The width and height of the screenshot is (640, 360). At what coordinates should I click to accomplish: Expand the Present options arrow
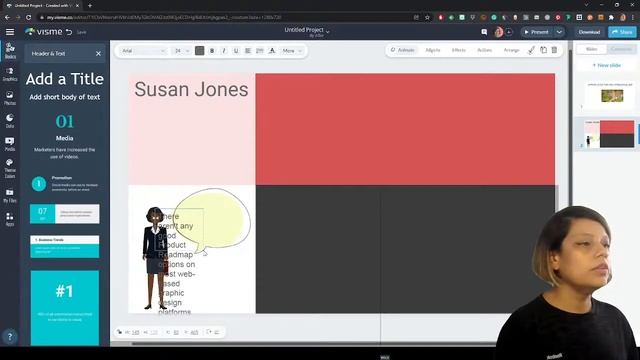(559, 32)
